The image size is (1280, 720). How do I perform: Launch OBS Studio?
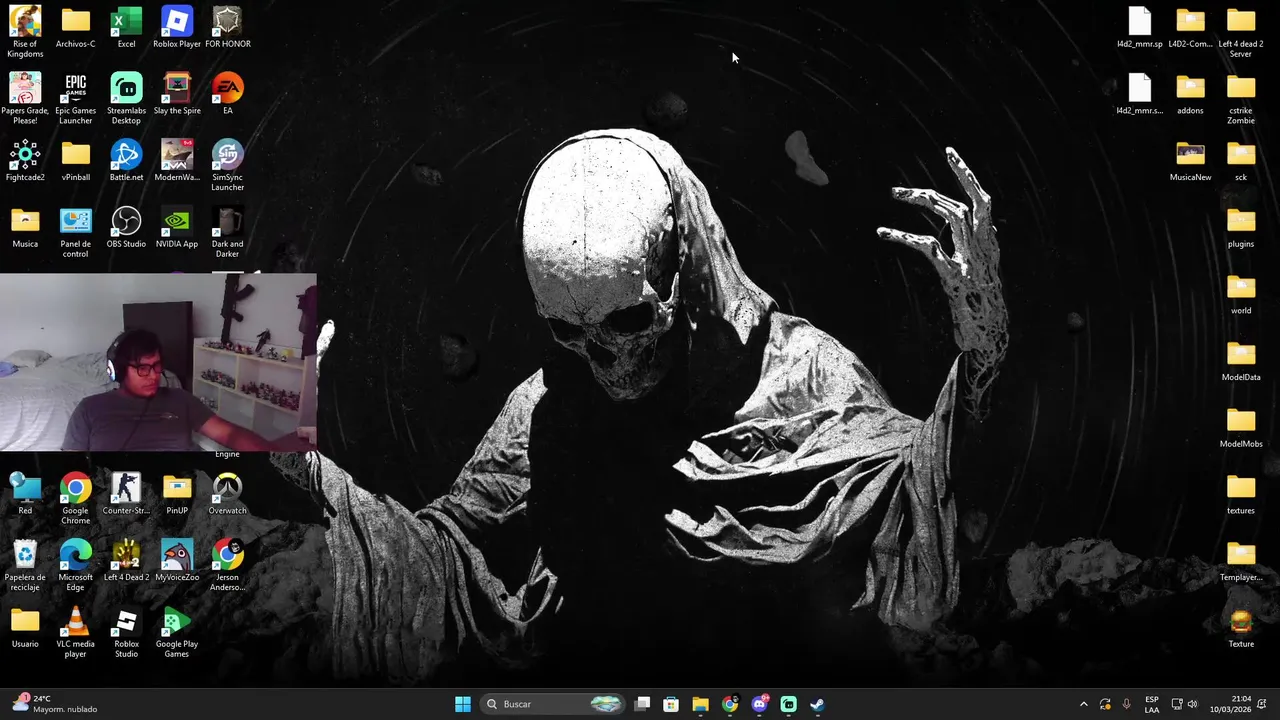[126, 227]
